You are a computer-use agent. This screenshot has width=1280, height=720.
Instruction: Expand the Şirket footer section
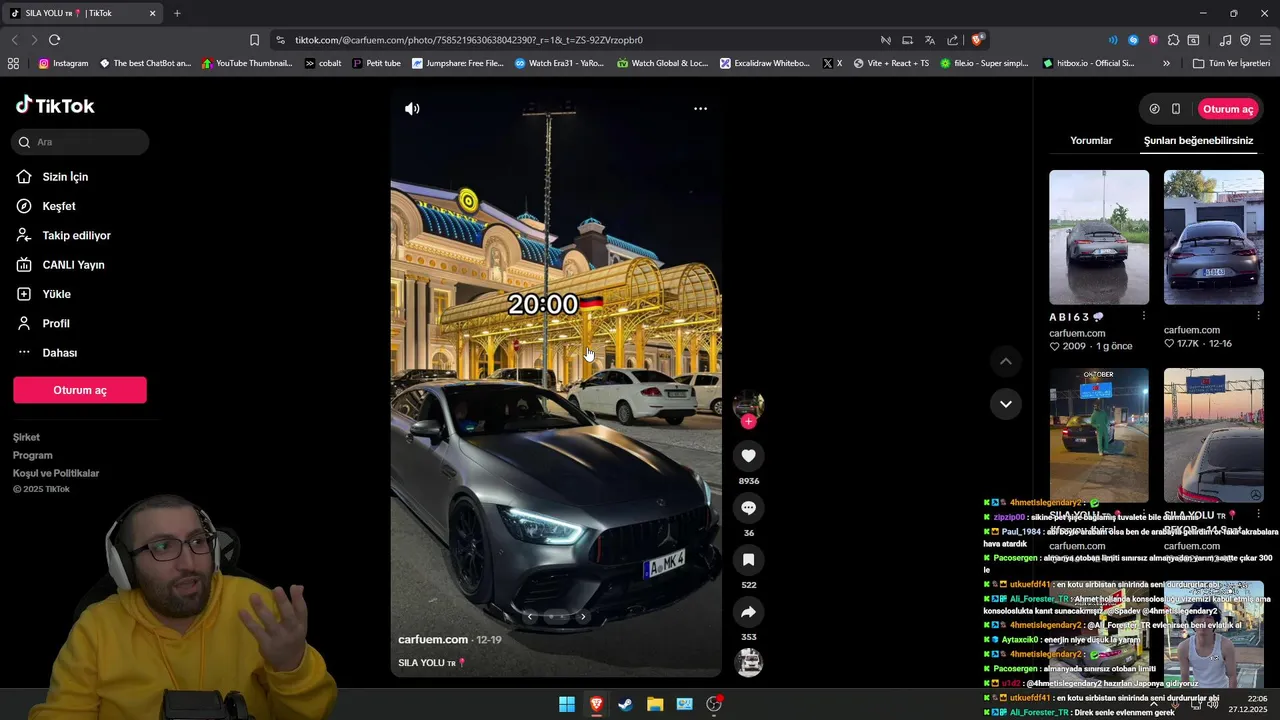26,437
